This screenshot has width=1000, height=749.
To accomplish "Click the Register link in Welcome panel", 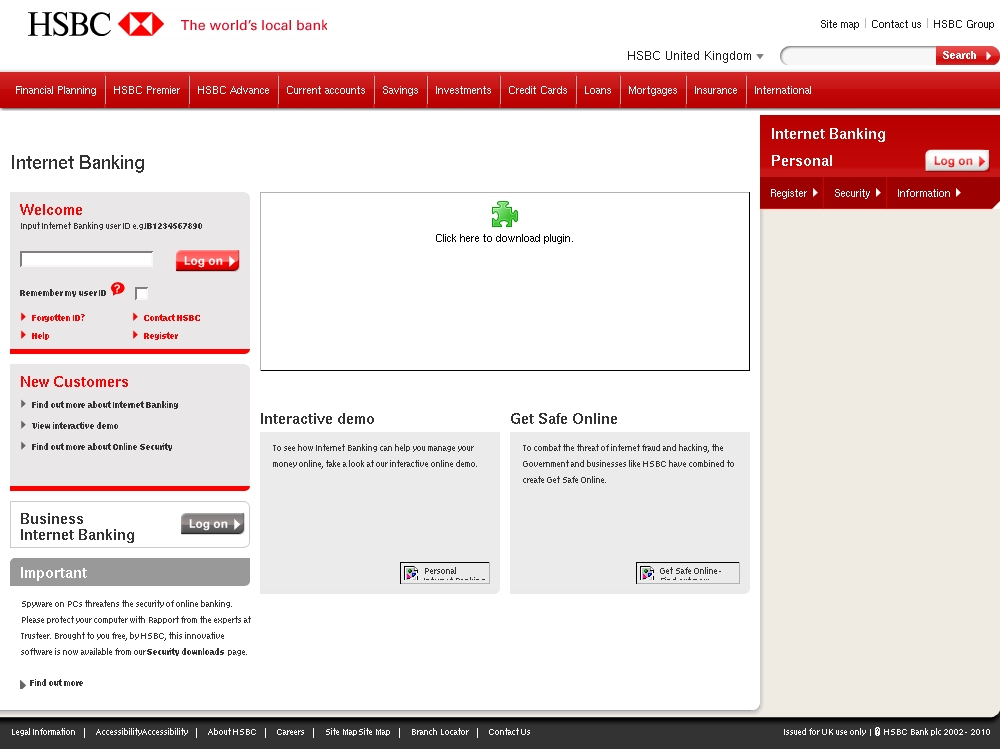I will [161, 336].
